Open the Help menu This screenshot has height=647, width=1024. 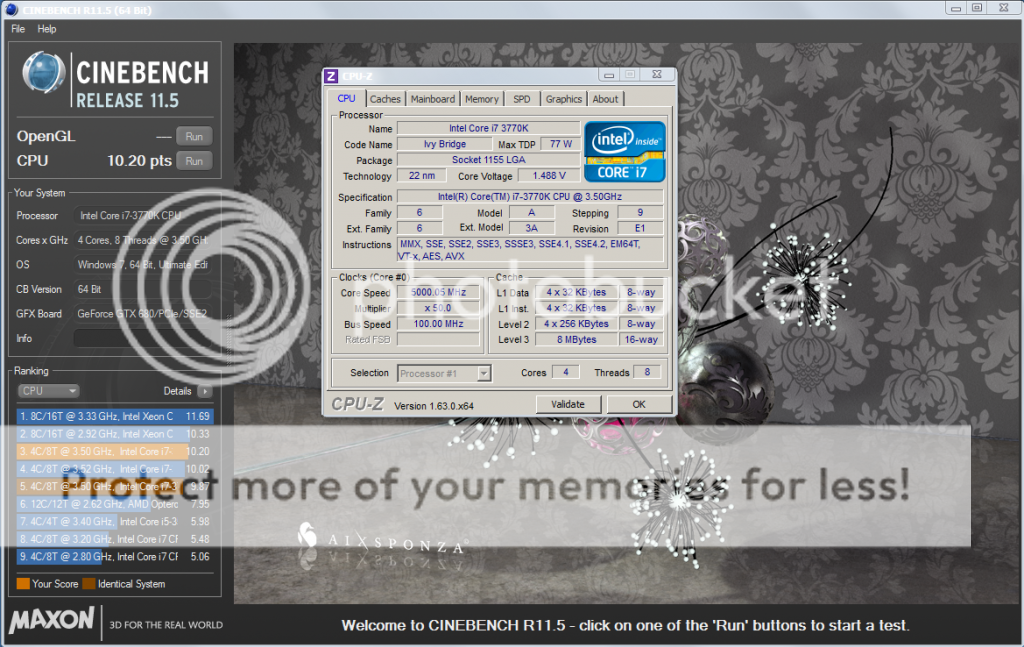pyautogui.click(x=46, y=29)
